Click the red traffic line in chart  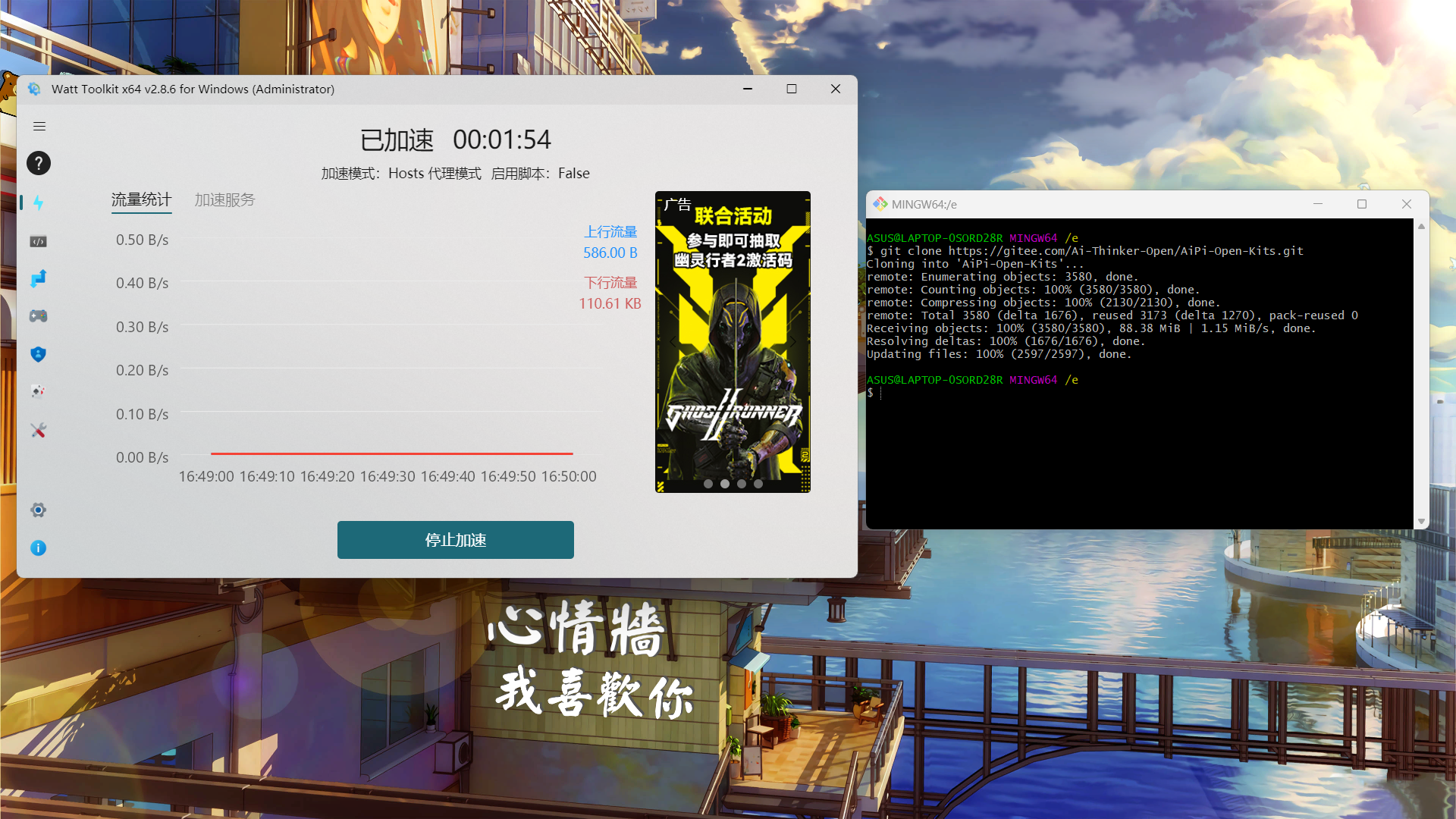coord(391,453)
